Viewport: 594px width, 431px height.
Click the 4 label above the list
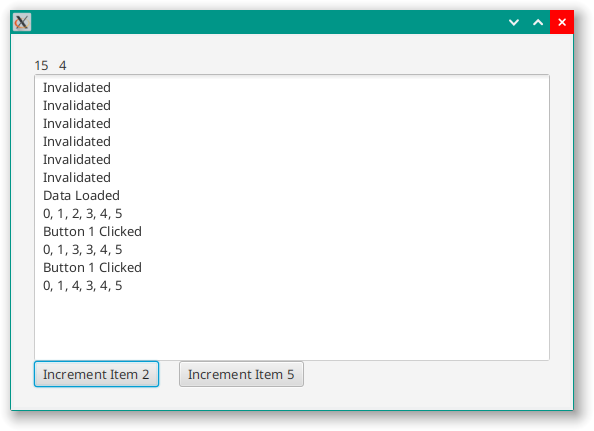click(x=63, y=66)
